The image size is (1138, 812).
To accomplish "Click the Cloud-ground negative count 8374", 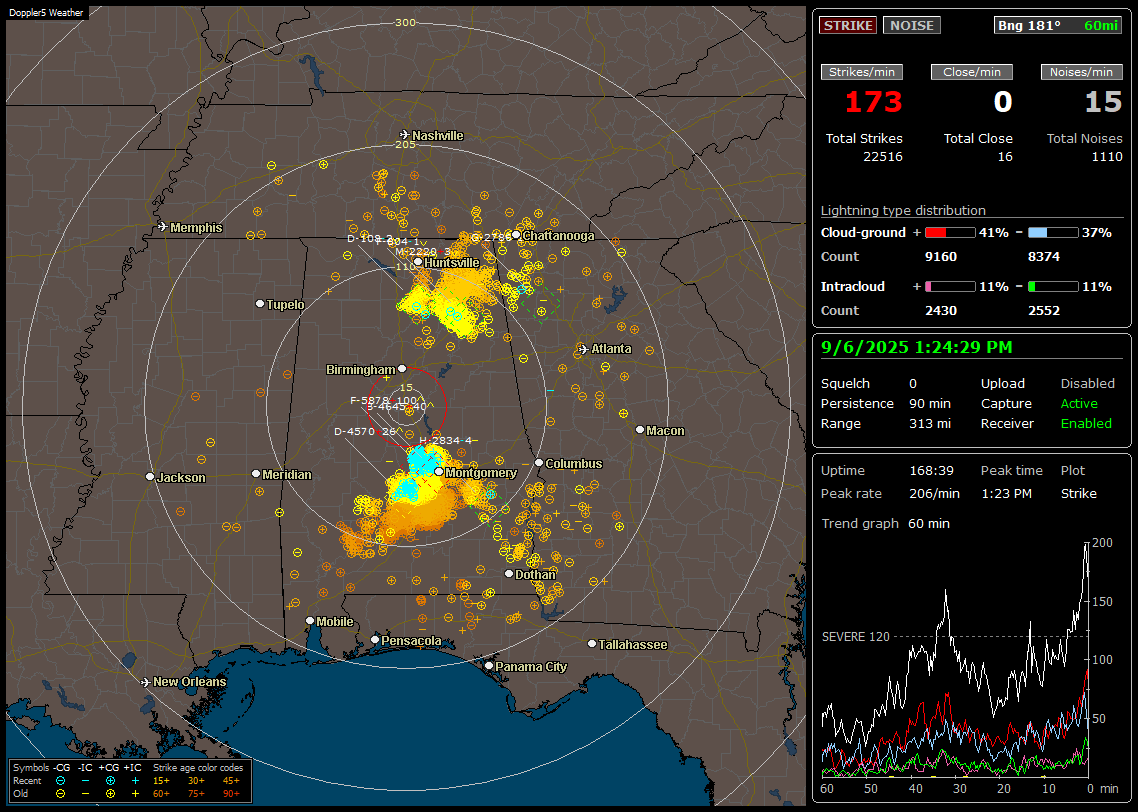I will coord(1044,257).
